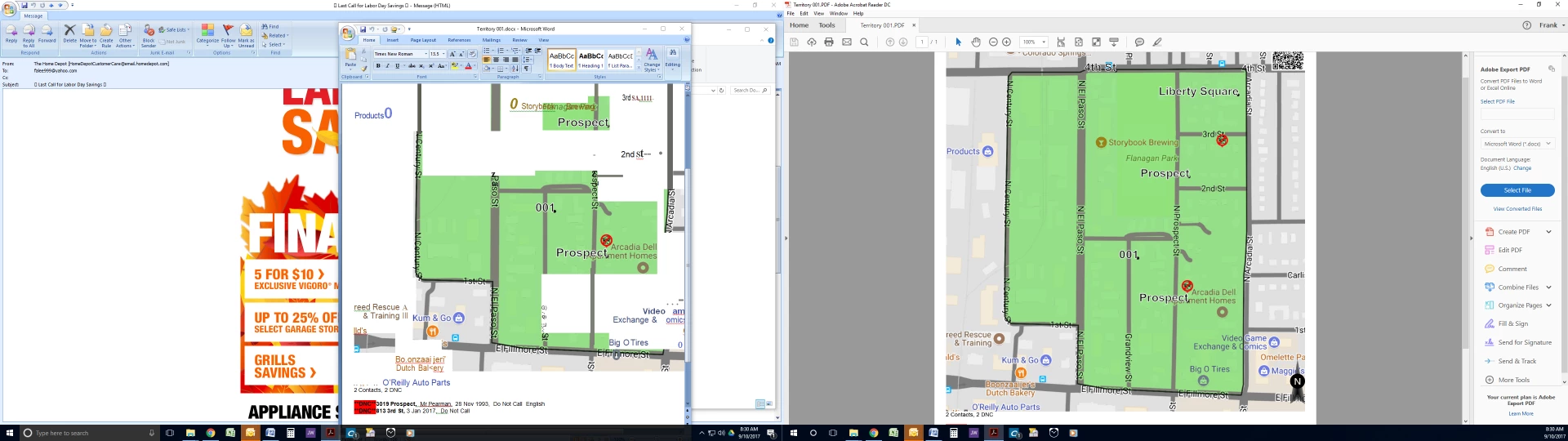Select Center alignment in Word's Paragraph group

(x=496, y=60)
